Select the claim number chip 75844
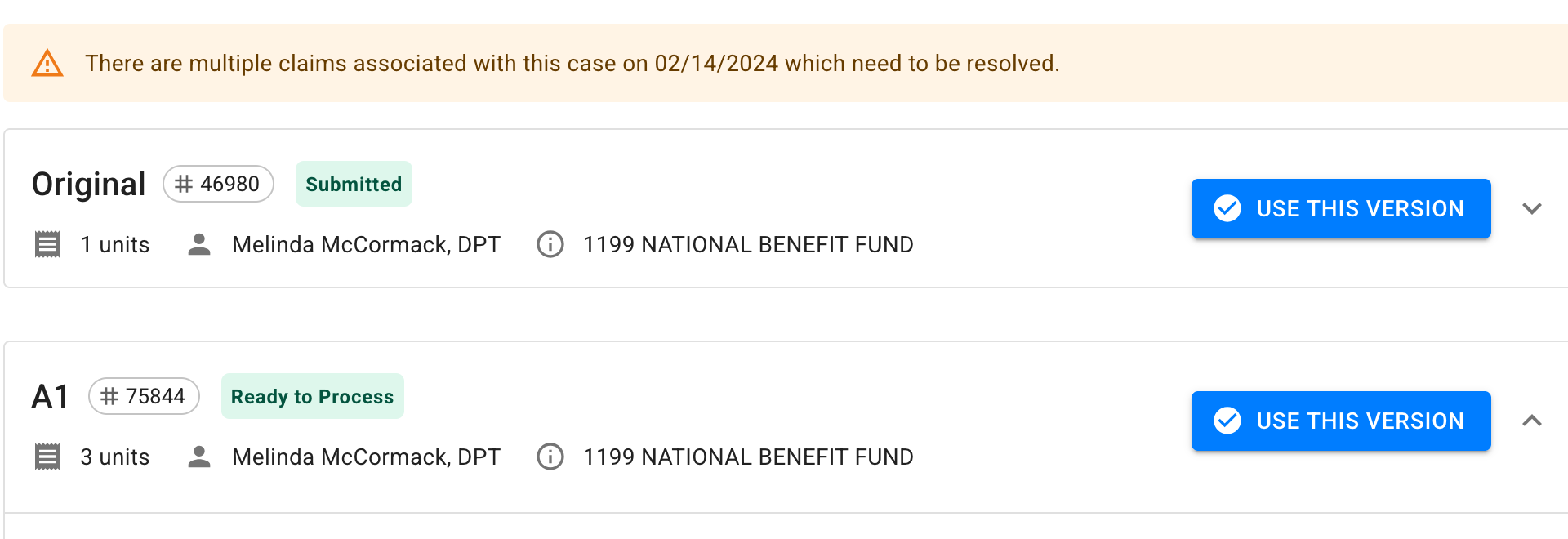Image resolution: width=1568 pixels, height=539 pixels. click(x=144, y=396)
